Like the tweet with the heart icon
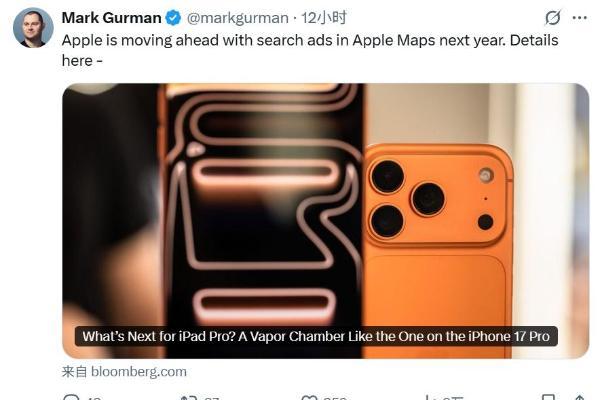This screenshot has width=600, height=400. coord(309,397)
